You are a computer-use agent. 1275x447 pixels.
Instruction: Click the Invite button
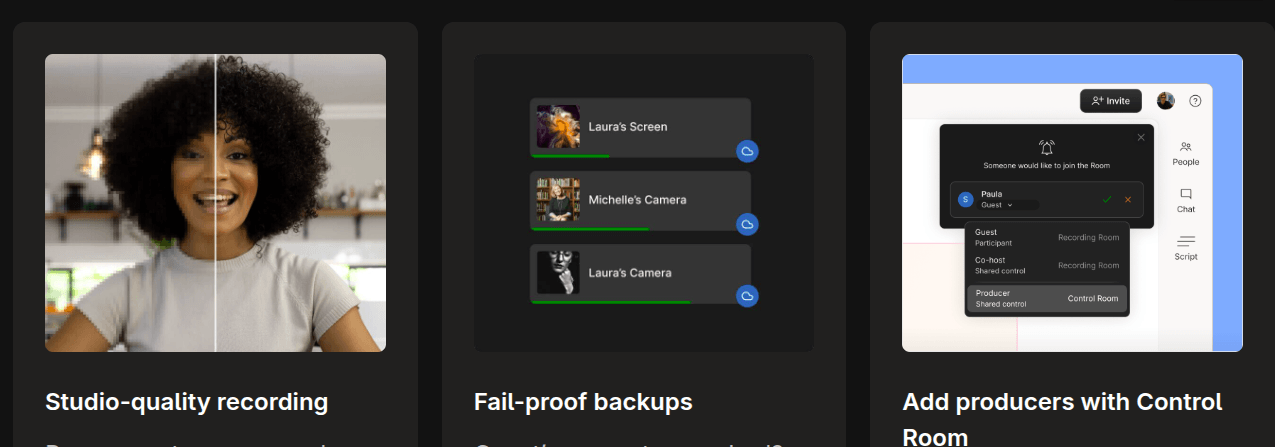pyautogui.click(x=1110, y=101)
